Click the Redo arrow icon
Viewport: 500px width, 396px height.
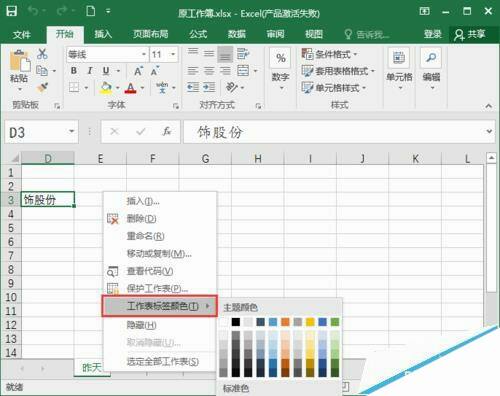tap(62, 11)
